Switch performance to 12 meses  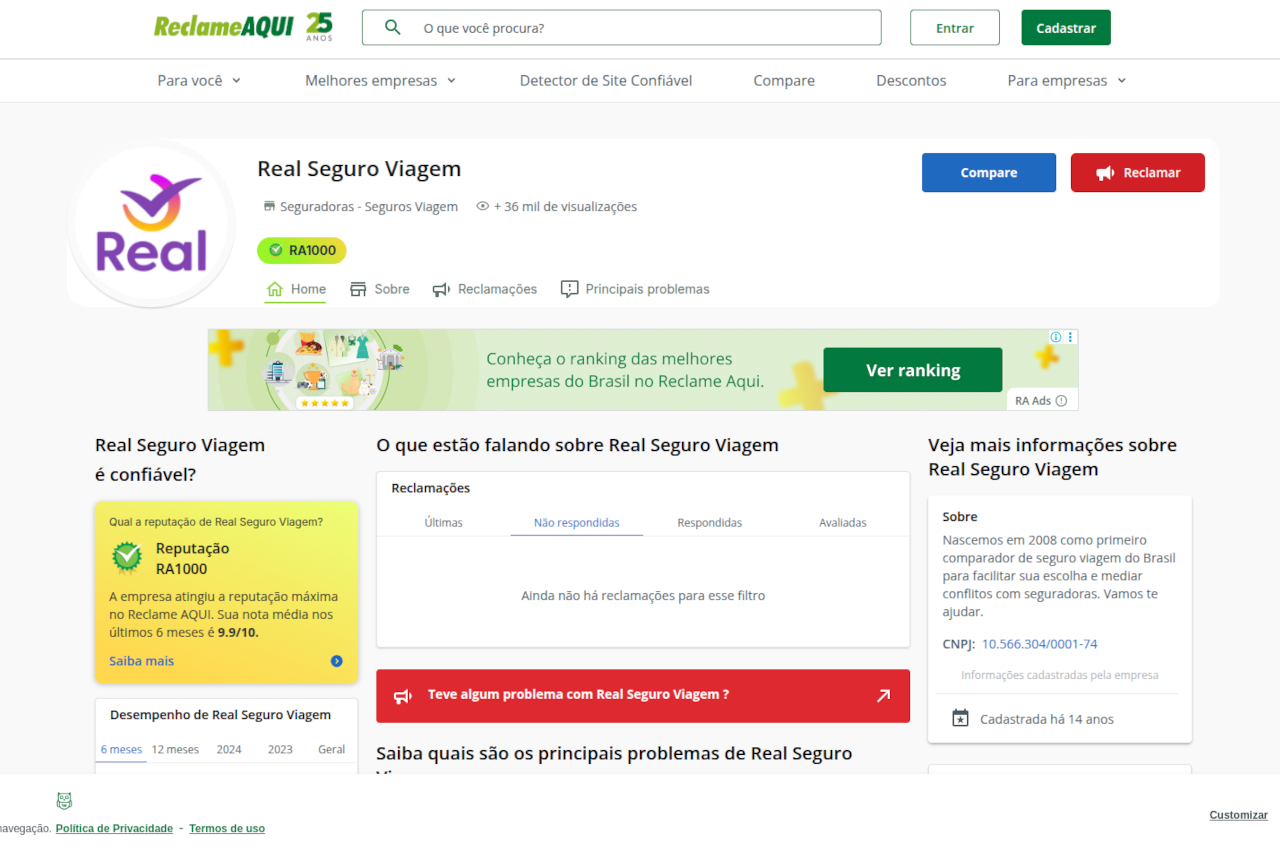click(x=175, y=749)
